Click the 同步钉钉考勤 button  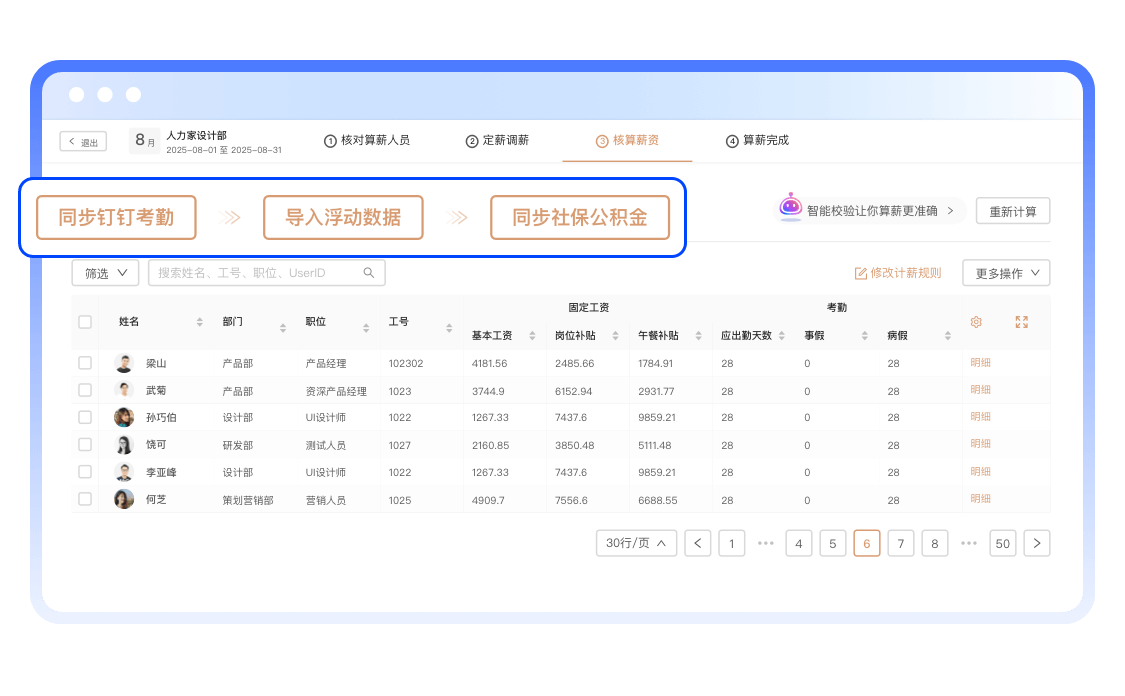pos(116,218)
